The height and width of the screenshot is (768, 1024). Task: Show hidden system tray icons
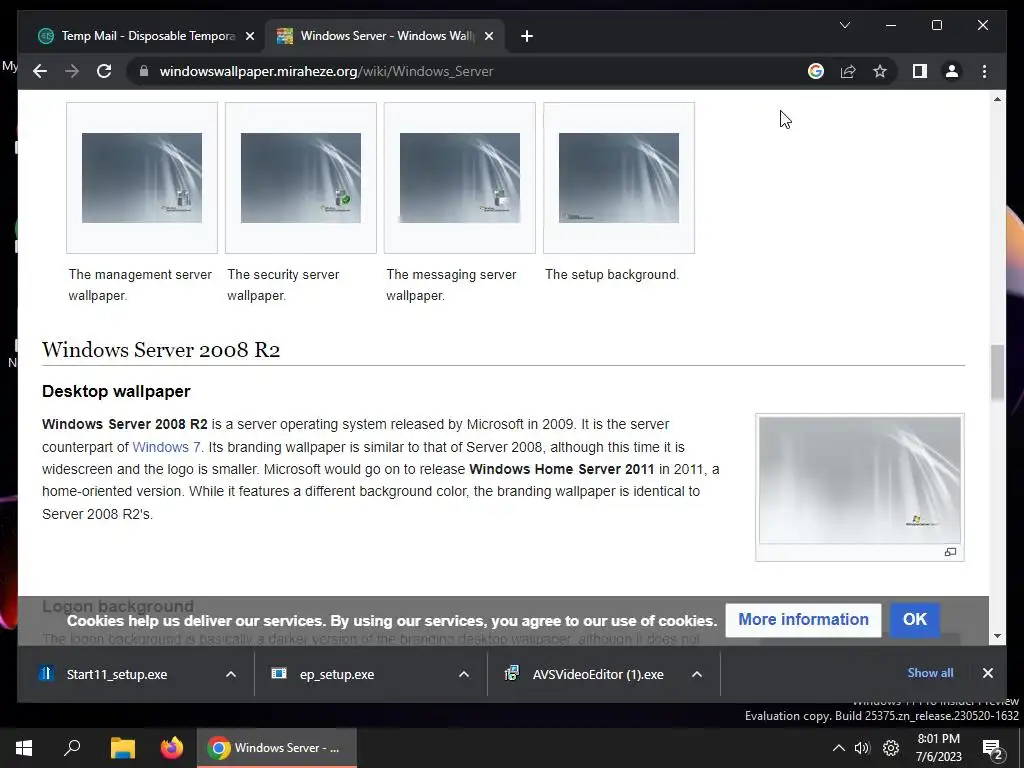pyautogui.click(x=839, y=748)
